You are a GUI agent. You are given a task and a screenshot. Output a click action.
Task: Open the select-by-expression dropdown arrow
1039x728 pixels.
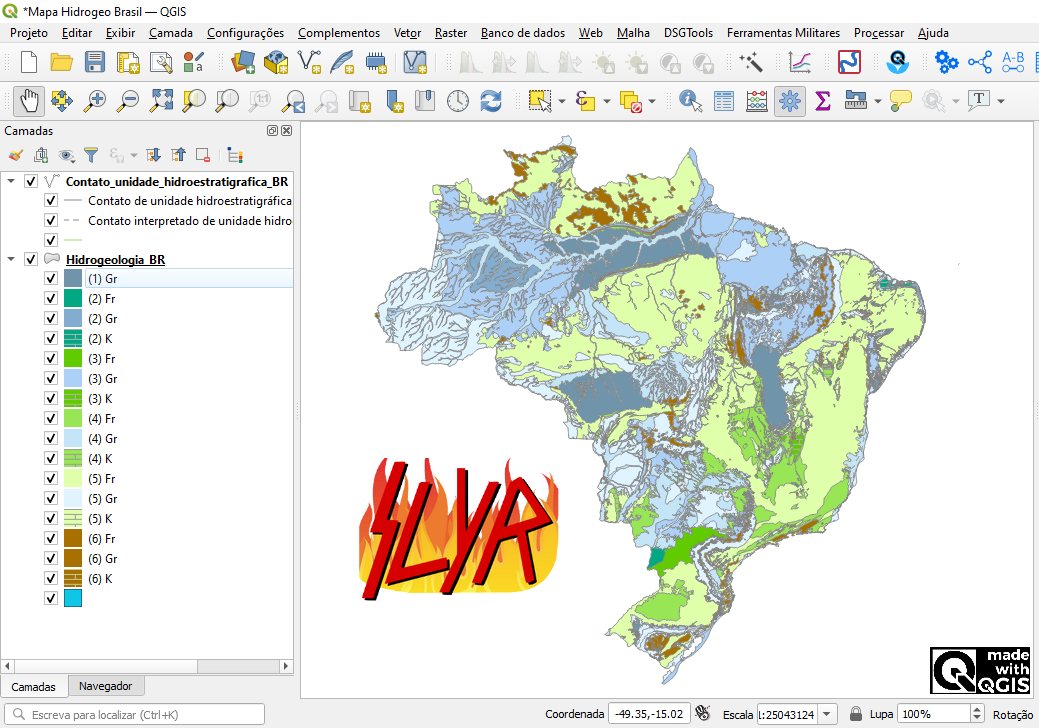[x=607, y=101]
